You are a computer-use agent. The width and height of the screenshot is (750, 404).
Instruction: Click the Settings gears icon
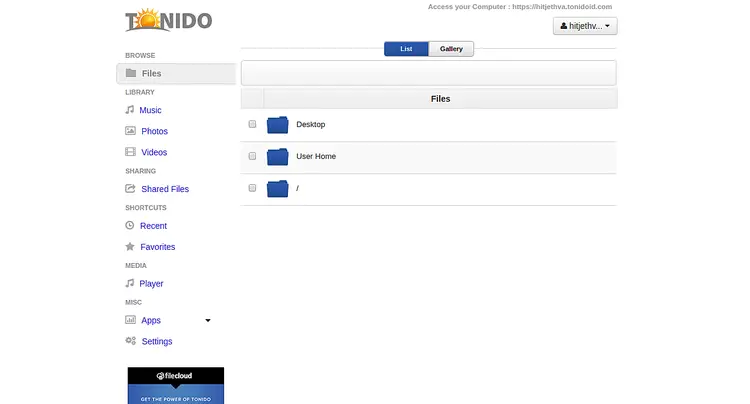click(x=131, y=340)
